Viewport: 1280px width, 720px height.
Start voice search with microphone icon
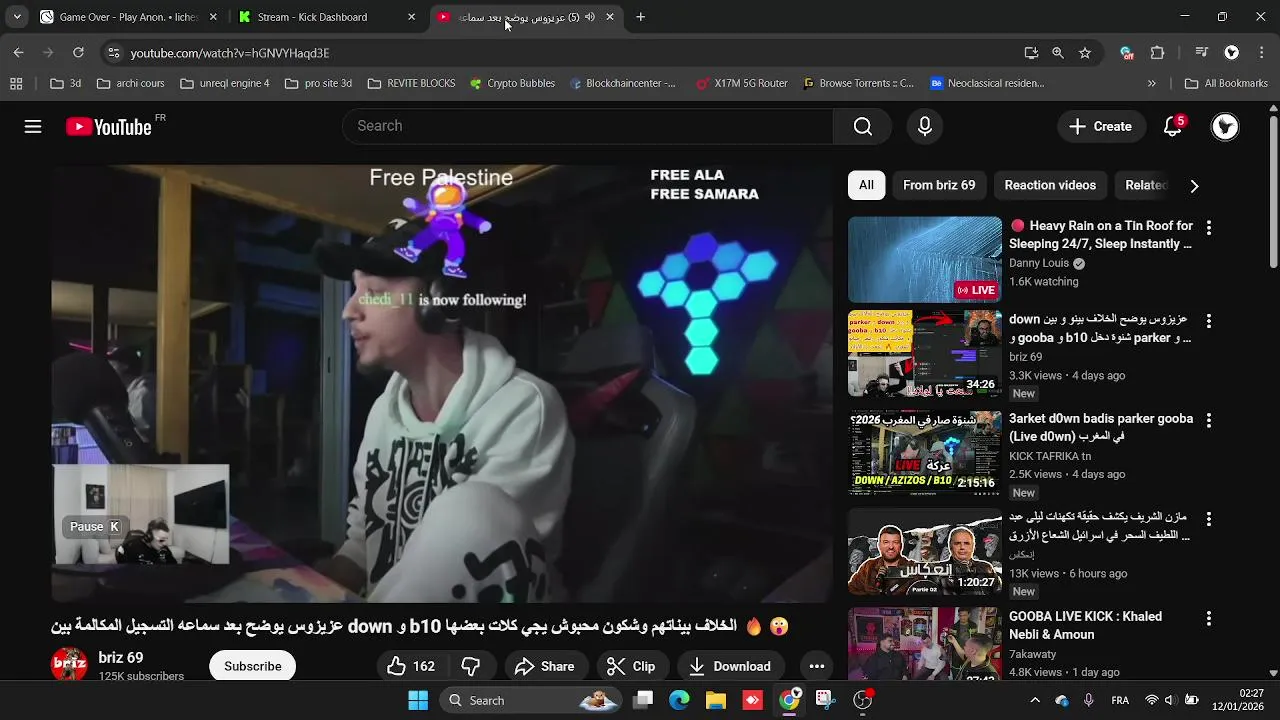click(925, 126)
